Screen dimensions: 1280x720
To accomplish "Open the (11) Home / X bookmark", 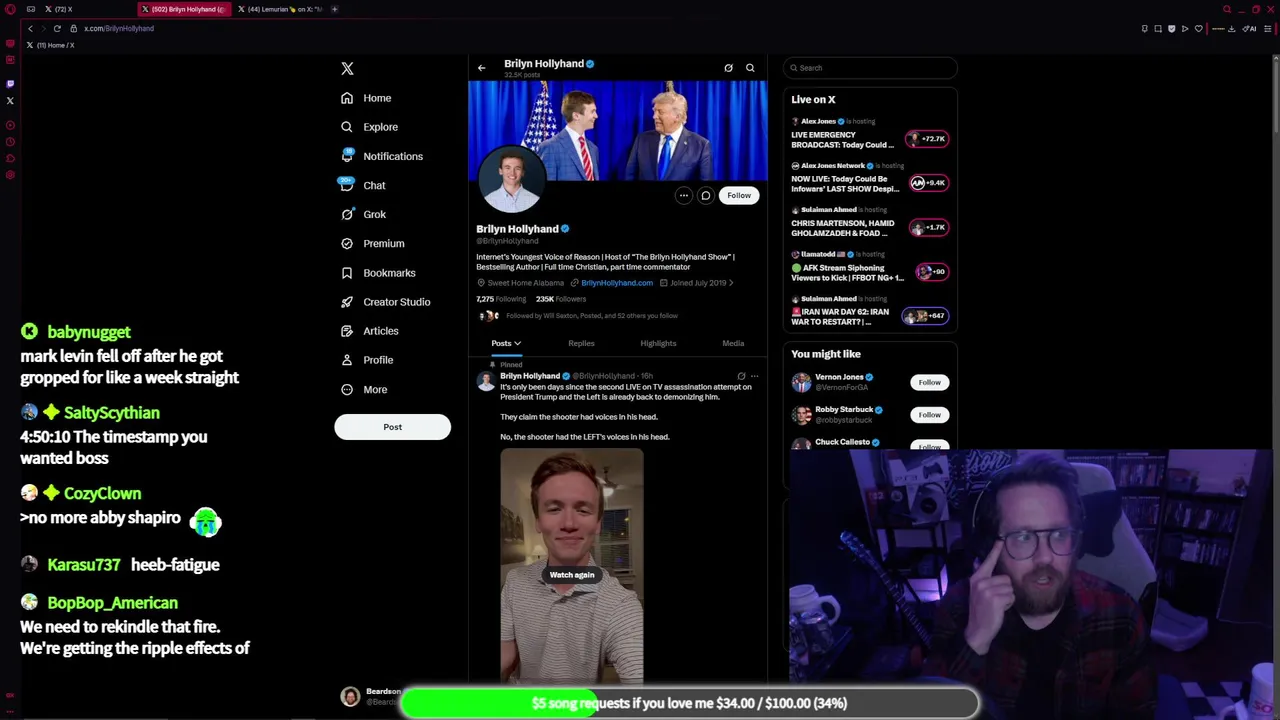I will point(50,45).
